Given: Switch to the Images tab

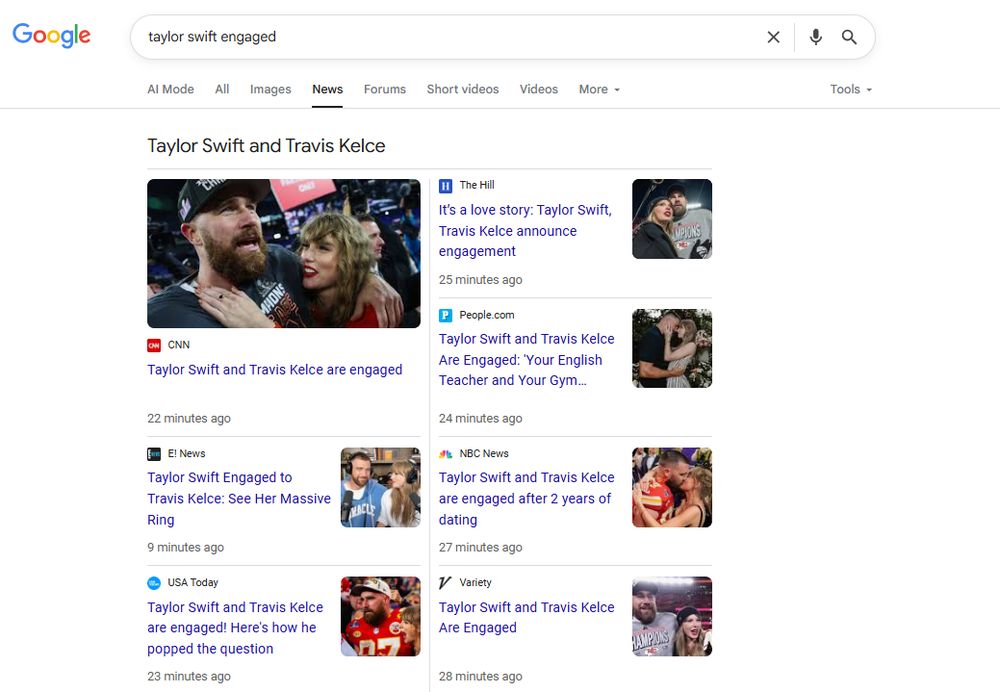Looking at the screenshot, I should coord(270,89).
